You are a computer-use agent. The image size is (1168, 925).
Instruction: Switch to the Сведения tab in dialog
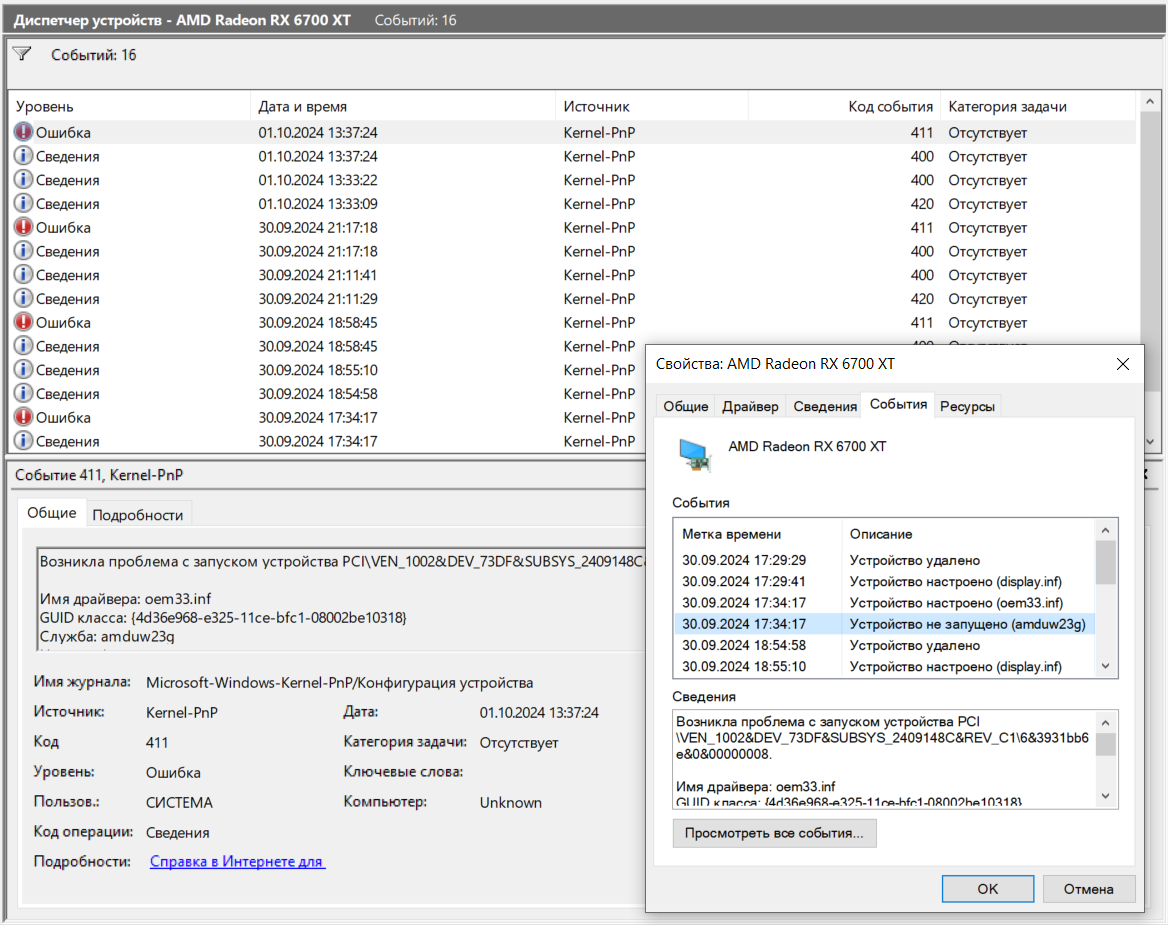coord(825,407)
